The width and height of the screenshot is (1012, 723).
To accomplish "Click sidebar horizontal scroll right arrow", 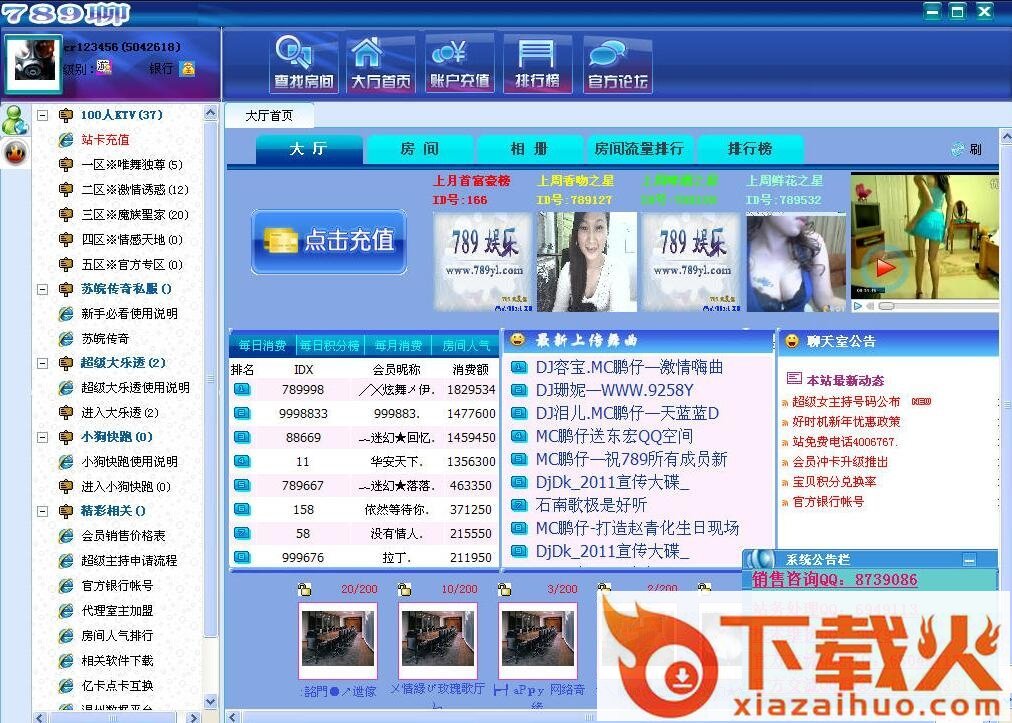I will pos(192,717).
